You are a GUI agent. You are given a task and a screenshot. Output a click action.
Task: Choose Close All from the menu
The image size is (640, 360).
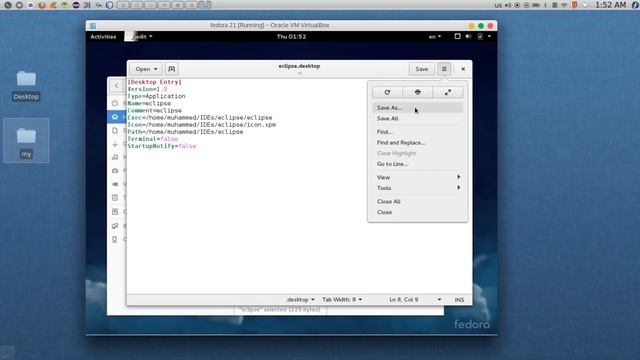[x=418, y=201]
